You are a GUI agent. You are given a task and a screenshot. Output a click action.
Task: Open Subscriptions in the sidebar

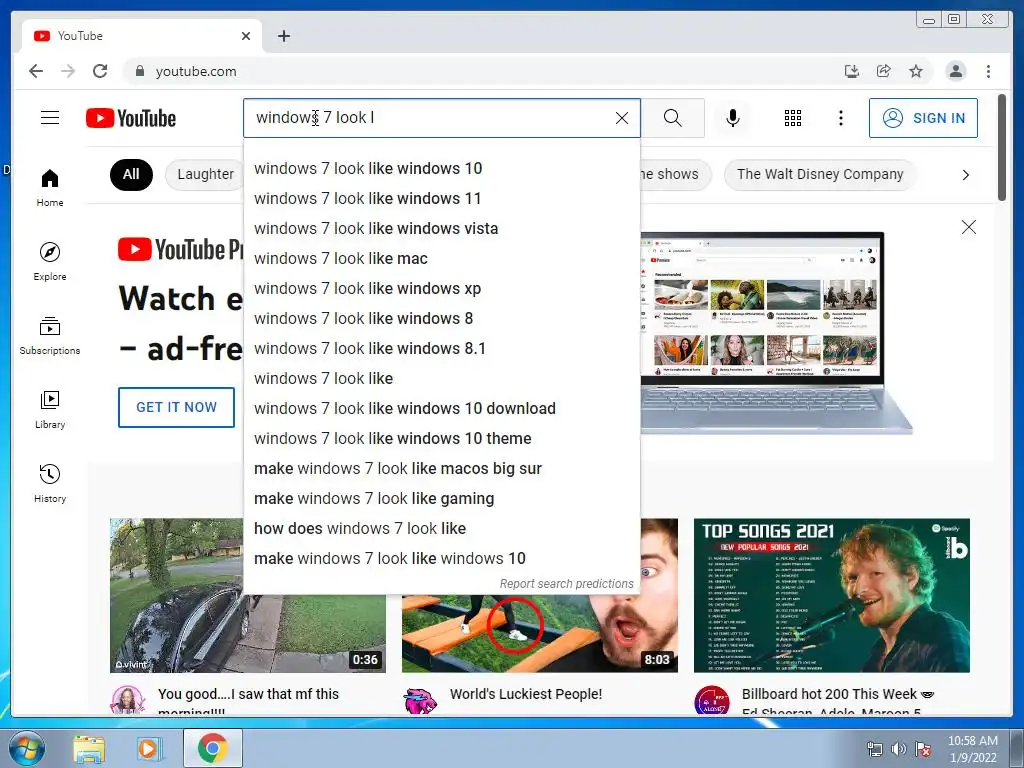pyautogui.click(x=50, y=336)
